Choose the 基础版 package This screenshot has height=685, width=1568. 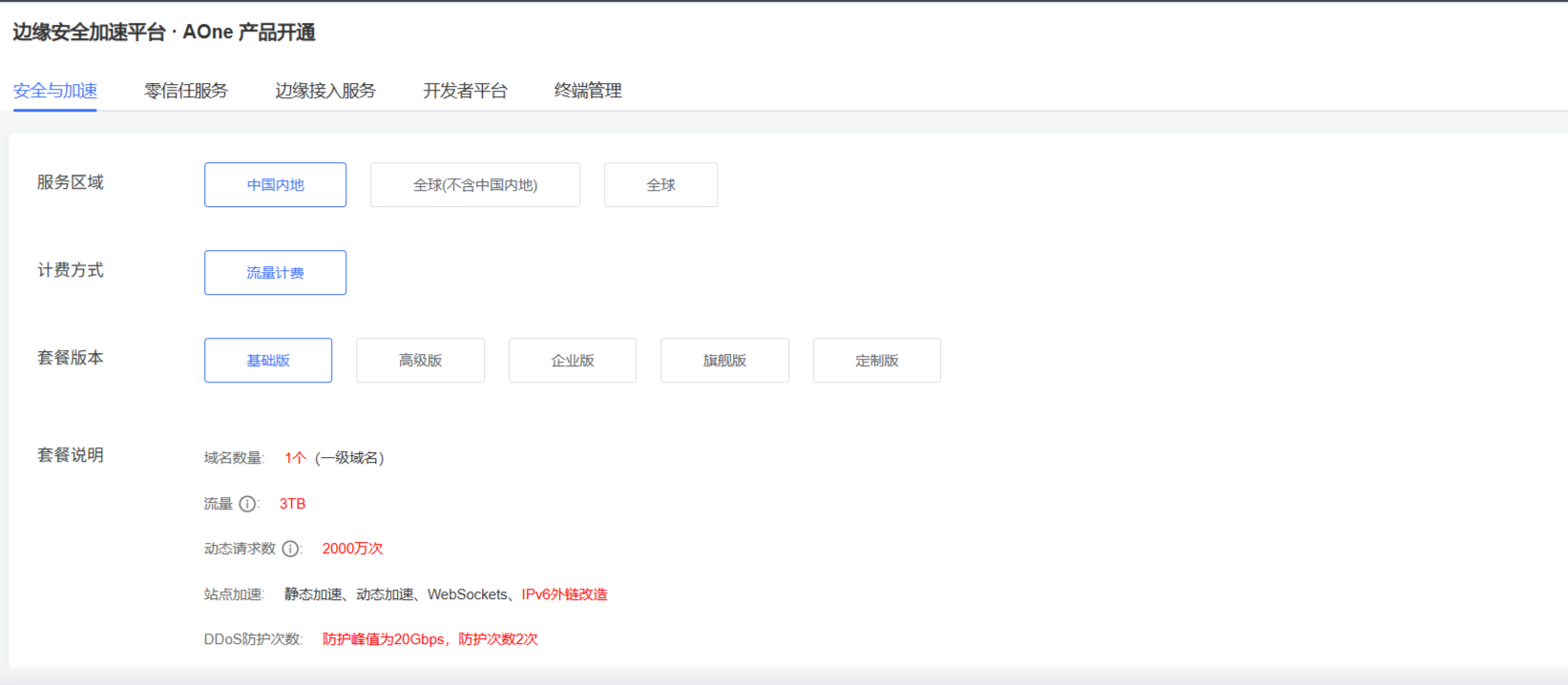click(x=268, y=361)
